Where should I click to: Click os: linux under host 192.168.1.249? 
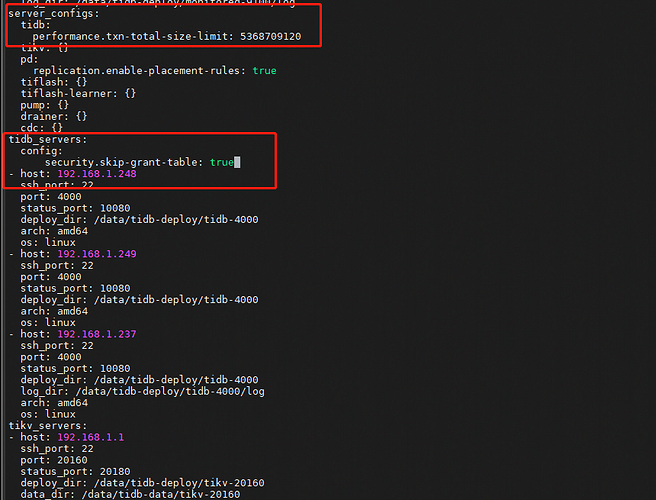[x=48, y=323]
